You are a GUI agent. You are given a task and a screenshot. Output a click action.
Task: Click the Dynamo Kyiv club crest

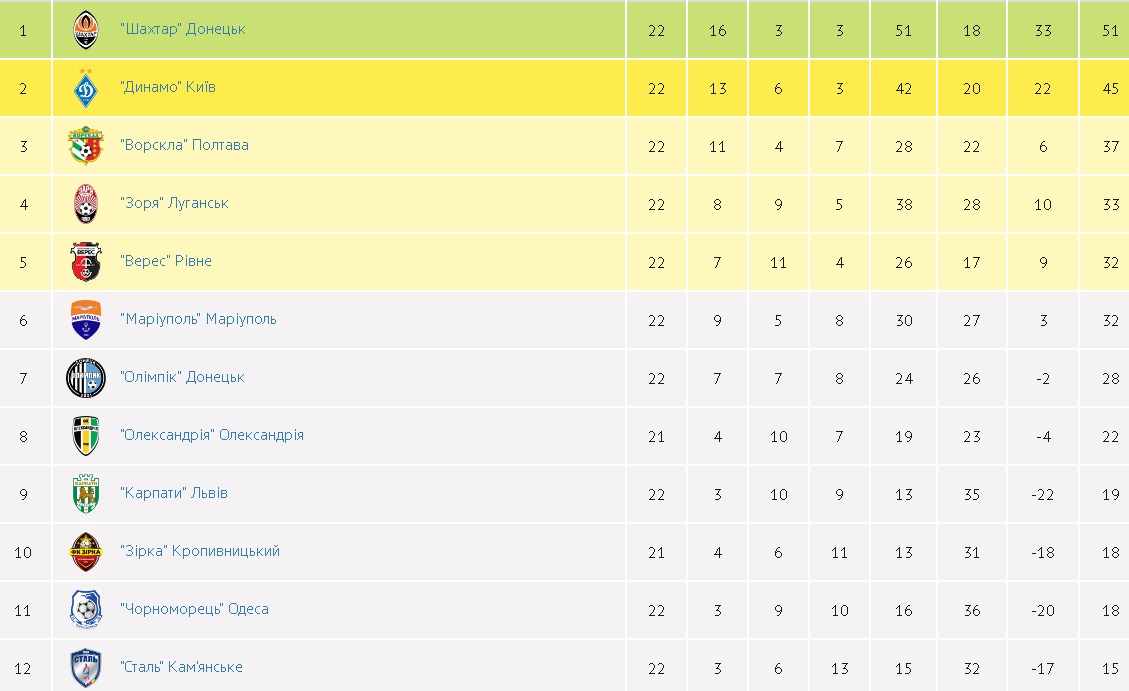86,88
